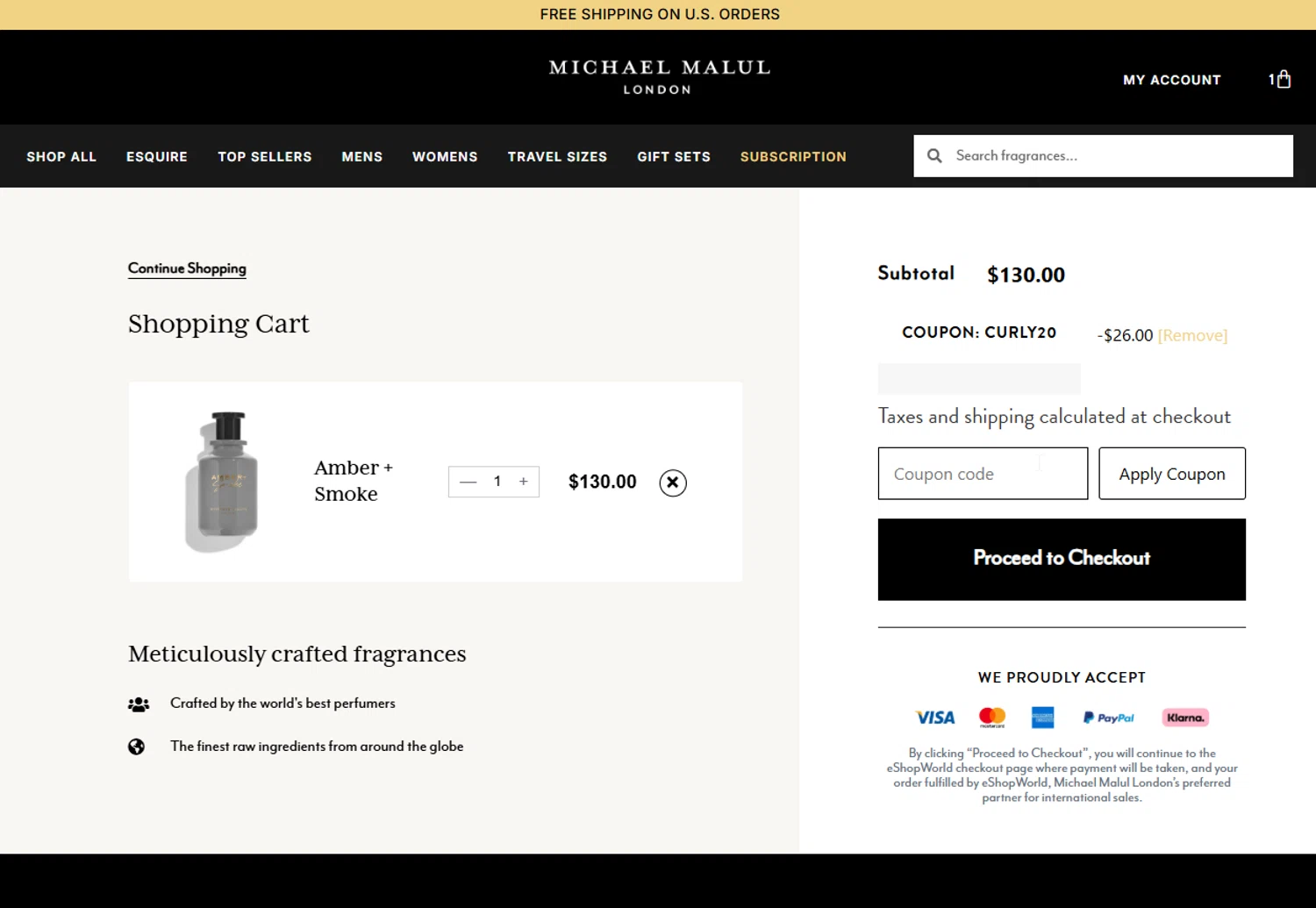Open the Michael Malul London logo
The height and width of the screenshot is (908, 1316).
(x=659, y=76)
